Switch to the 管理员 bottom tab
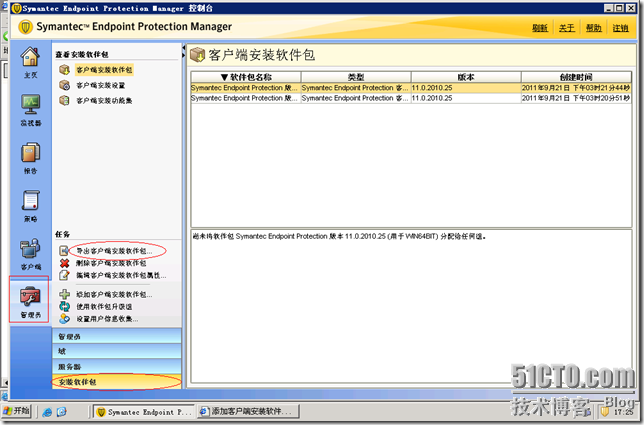The width and height of the screenshot is (644, 425). point(117,336)
